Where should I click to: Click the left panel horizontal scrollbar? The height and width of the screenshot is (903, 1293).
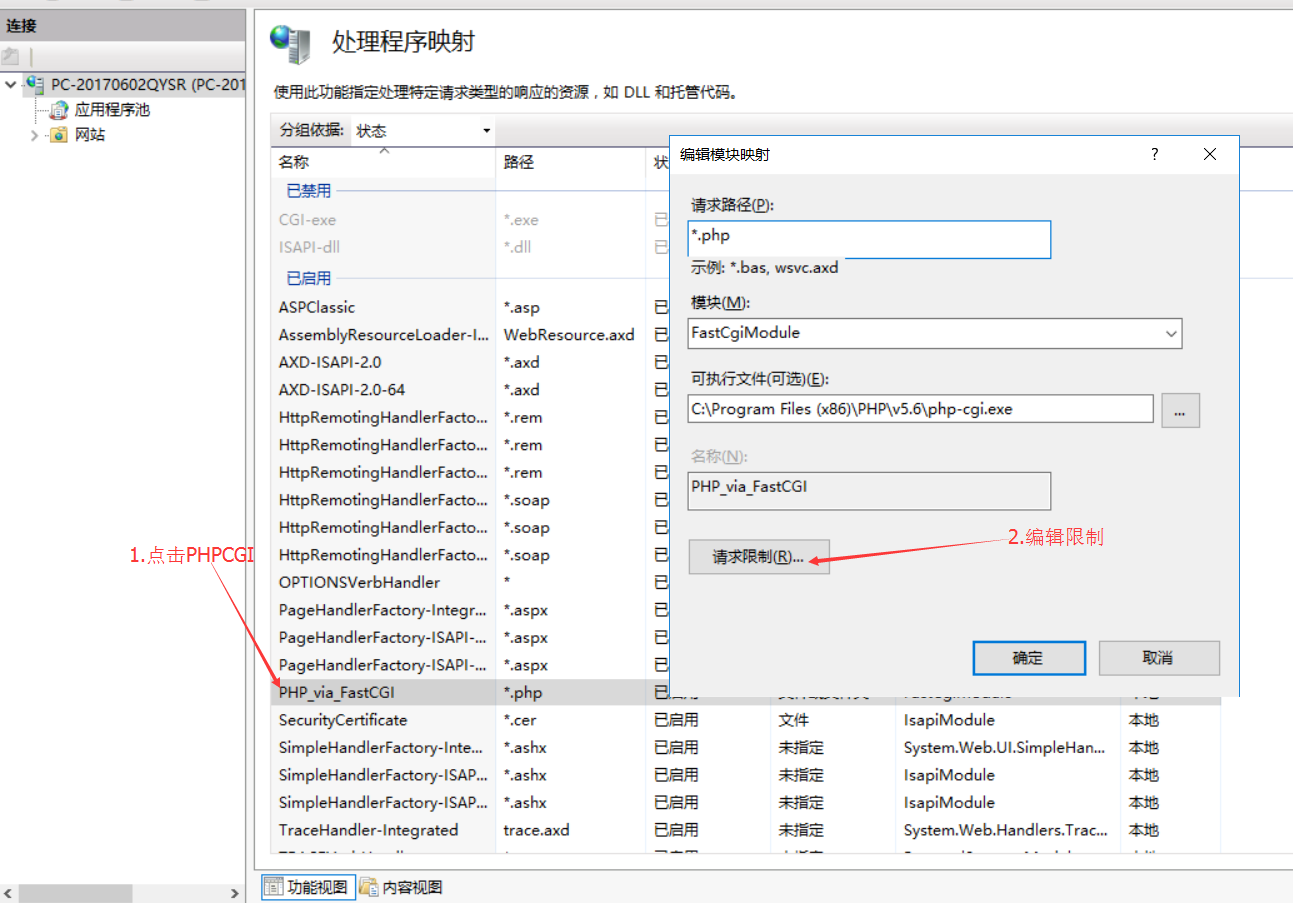click(x=120, y=893)
